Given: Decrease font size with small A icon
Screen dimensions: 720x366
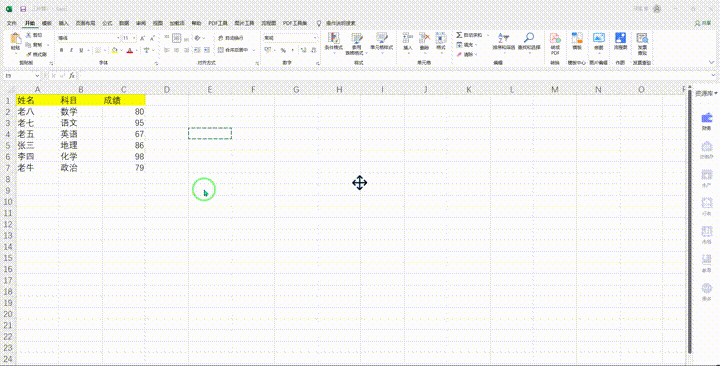Looking at the screenshot, I should pos(152,38).
